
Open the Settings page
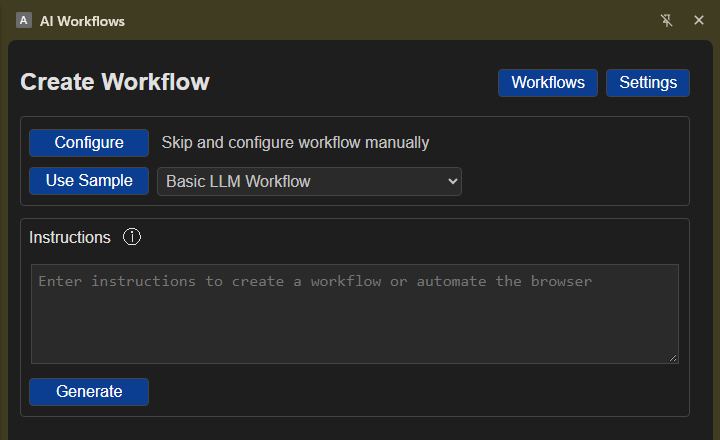[x=648, y=83]
